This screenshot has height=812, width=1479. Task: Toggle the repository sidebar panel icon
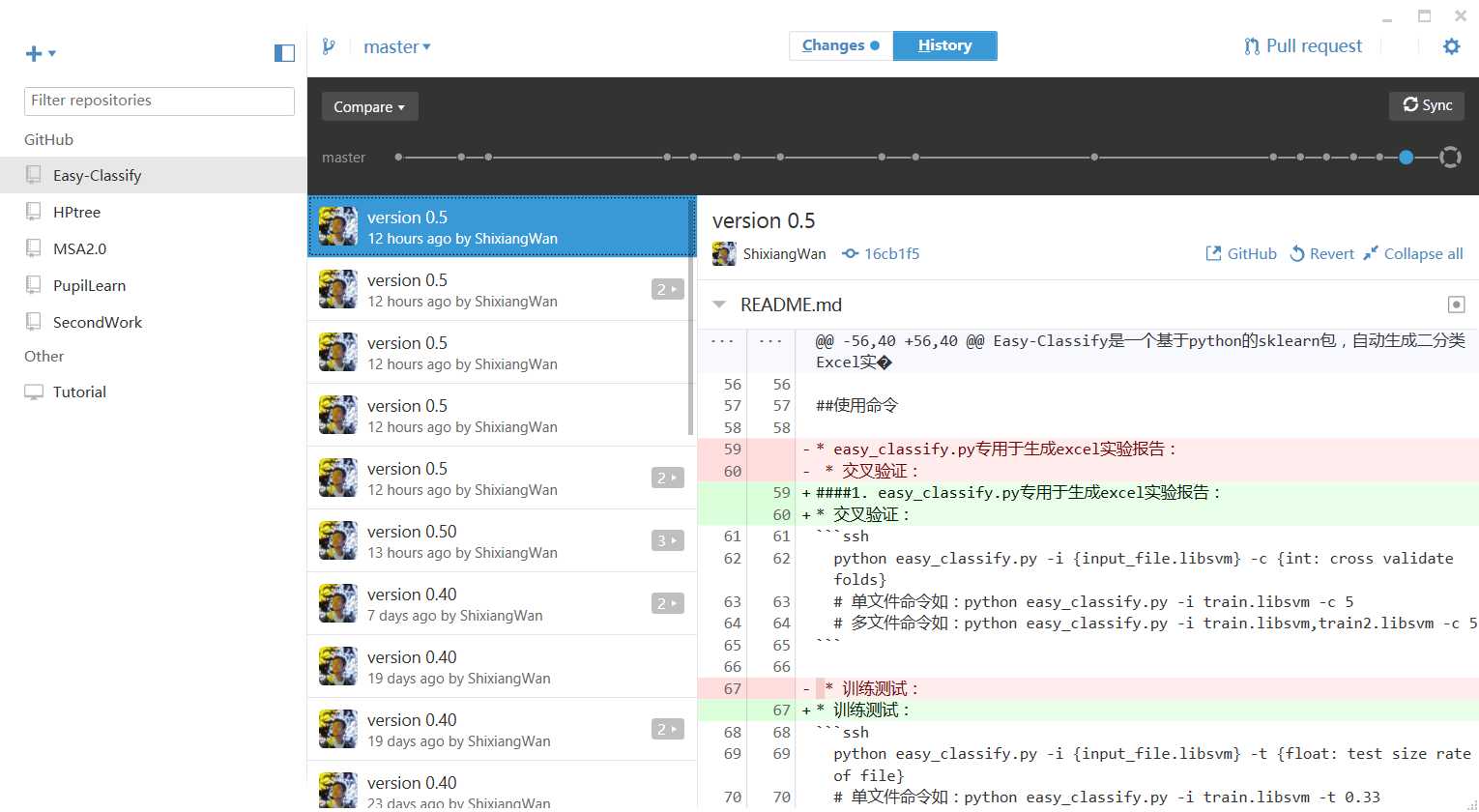click(x=284, y=53)
